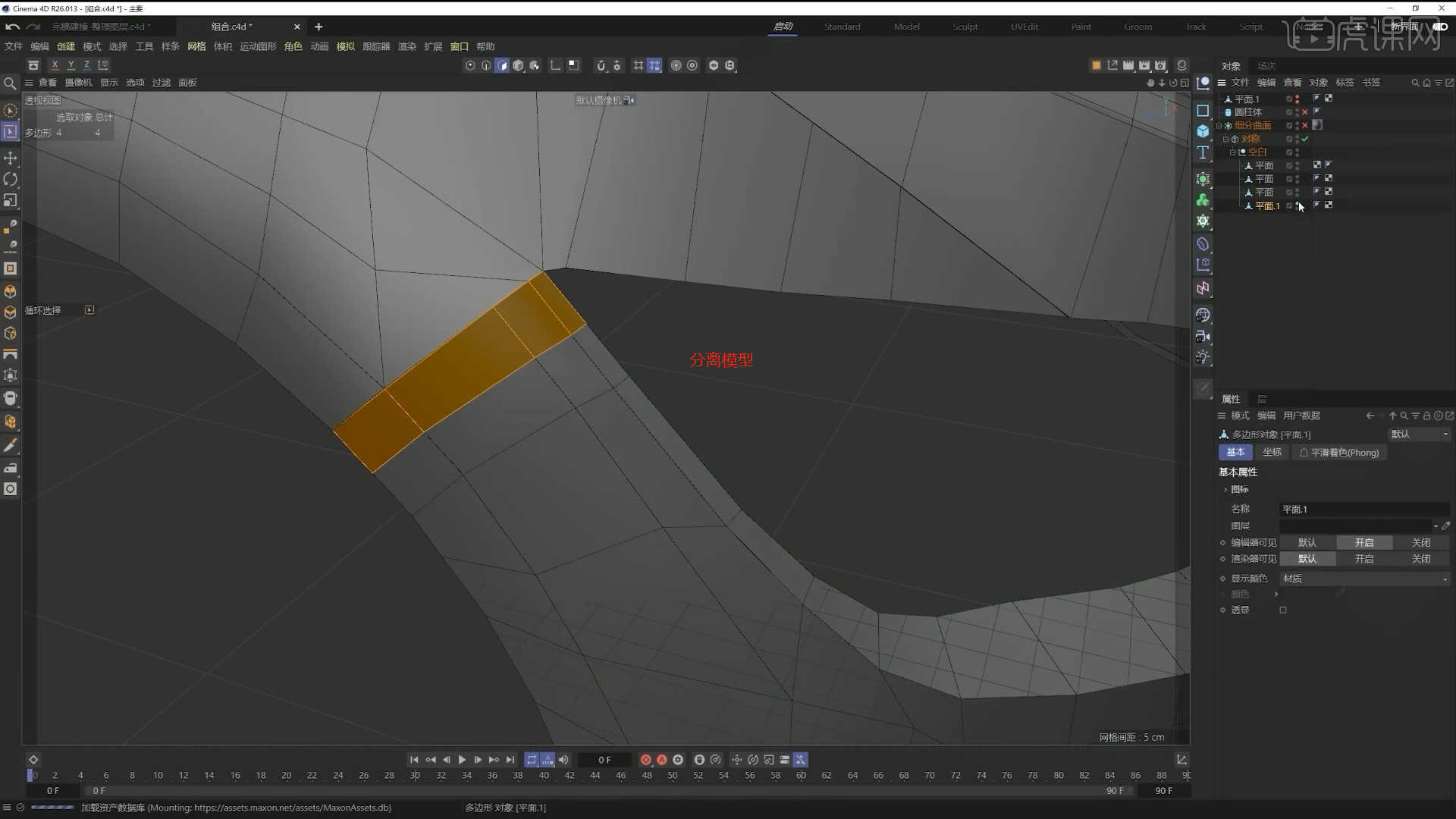Switch to the Sculpt layout tab

[965, 27]
